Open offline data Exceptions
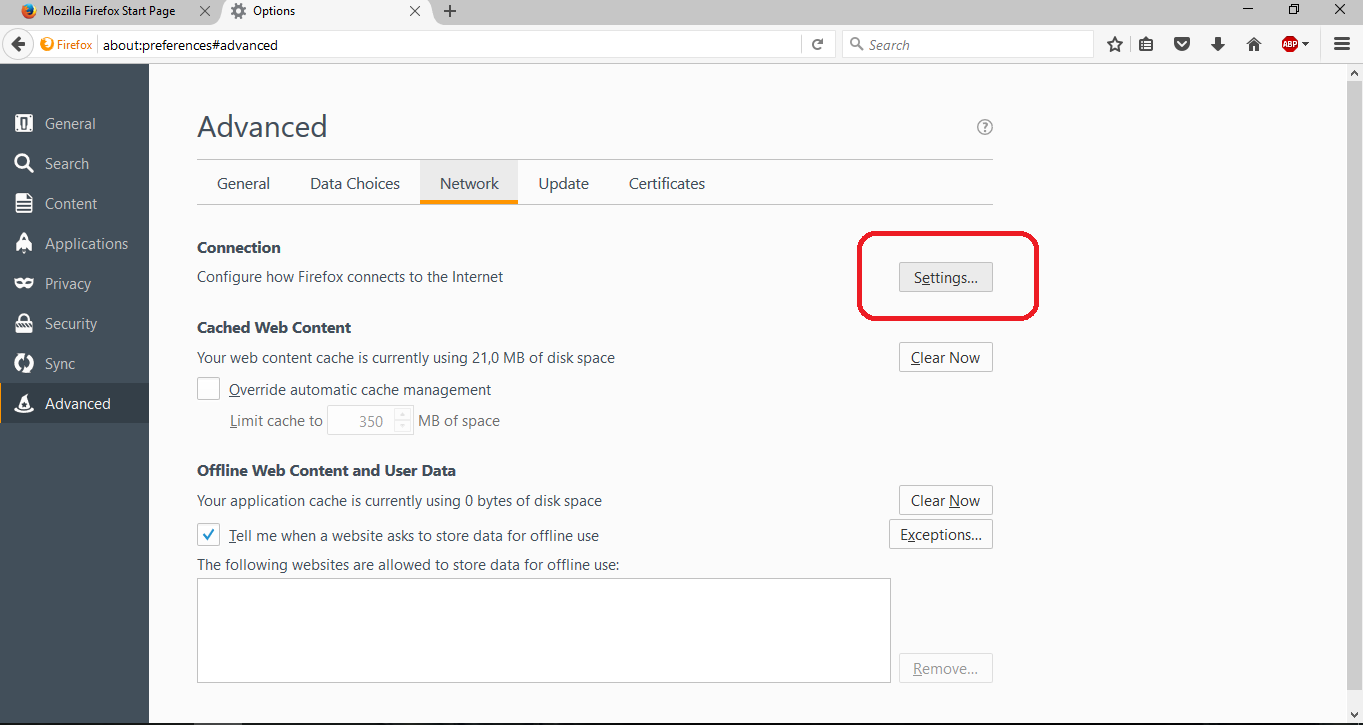The height and width of the screenshot is (725, 1363). coord(941,534)
